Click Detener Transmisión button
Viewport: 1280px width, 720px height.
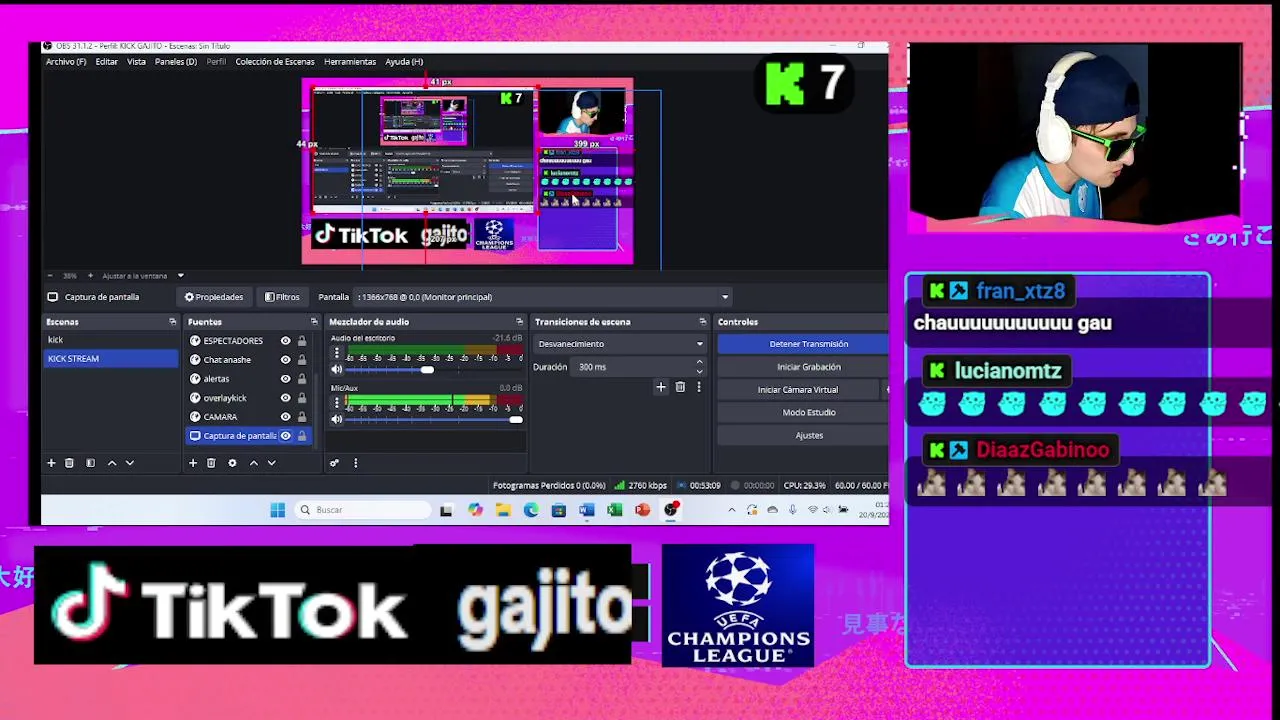(804, 344)
